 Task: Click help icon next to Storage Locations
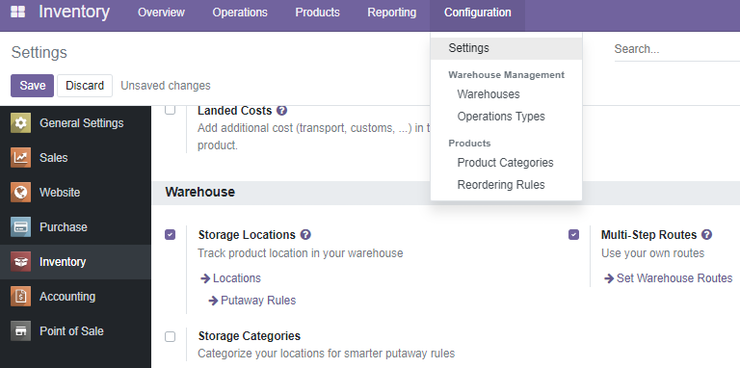[x=306, y=234]
